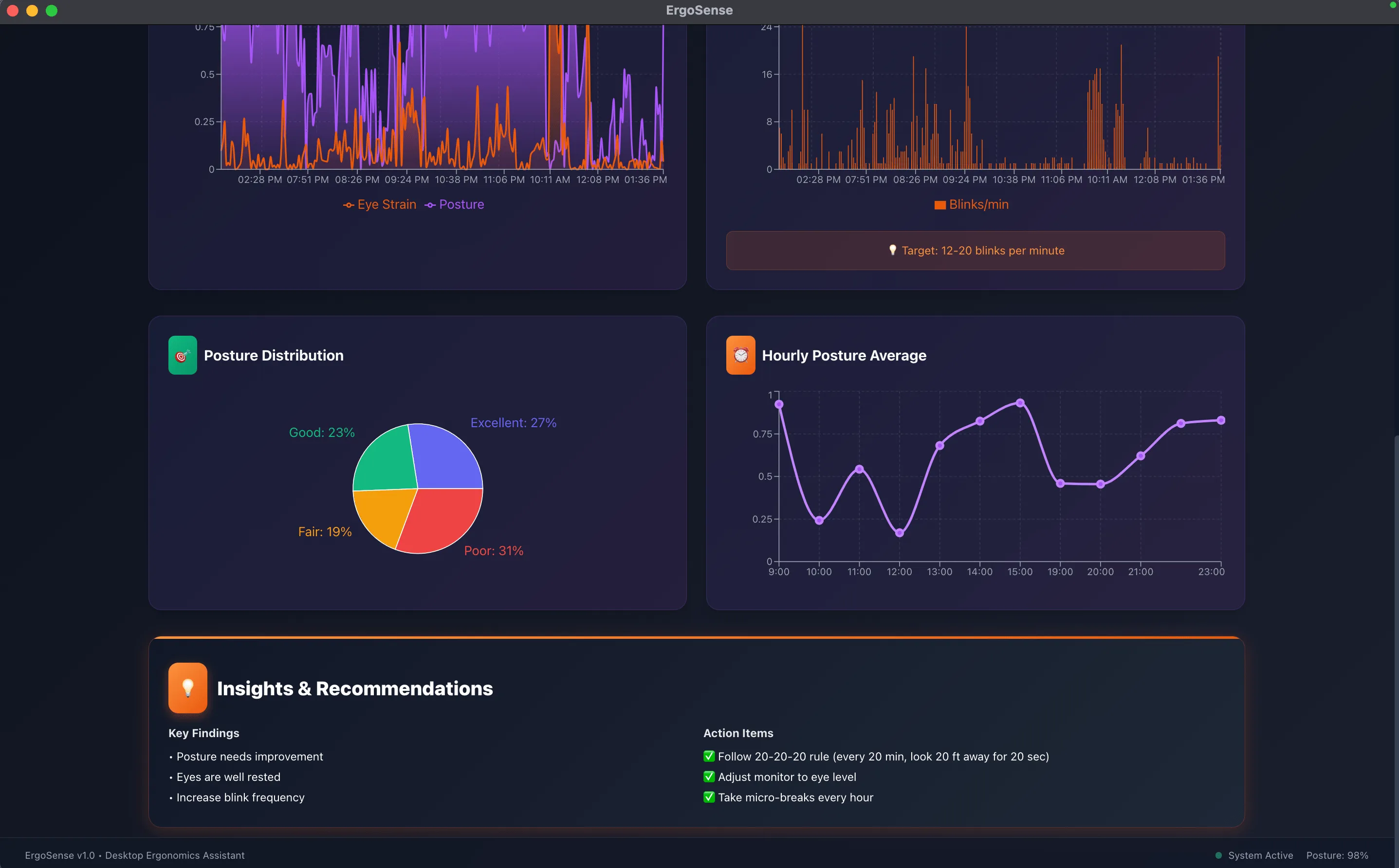The image size is (1399, 868).
Task: Click the Posture: 98% status readout
Action: 1337,855
